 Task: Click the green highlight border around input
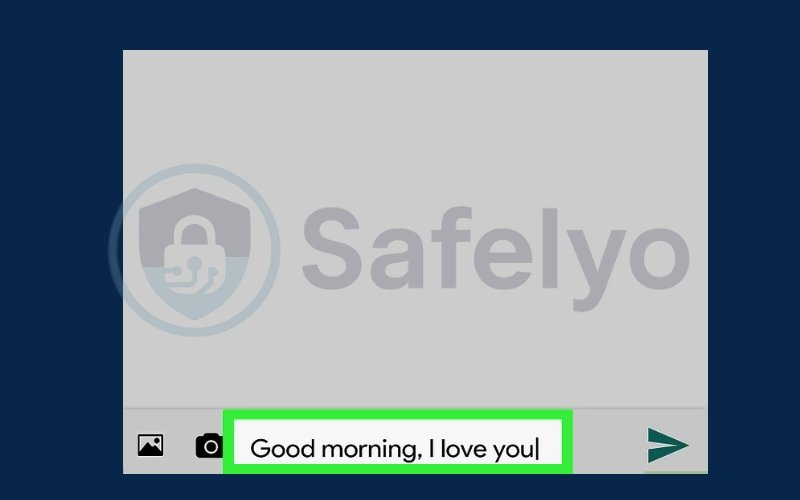[x=397, y=415]
